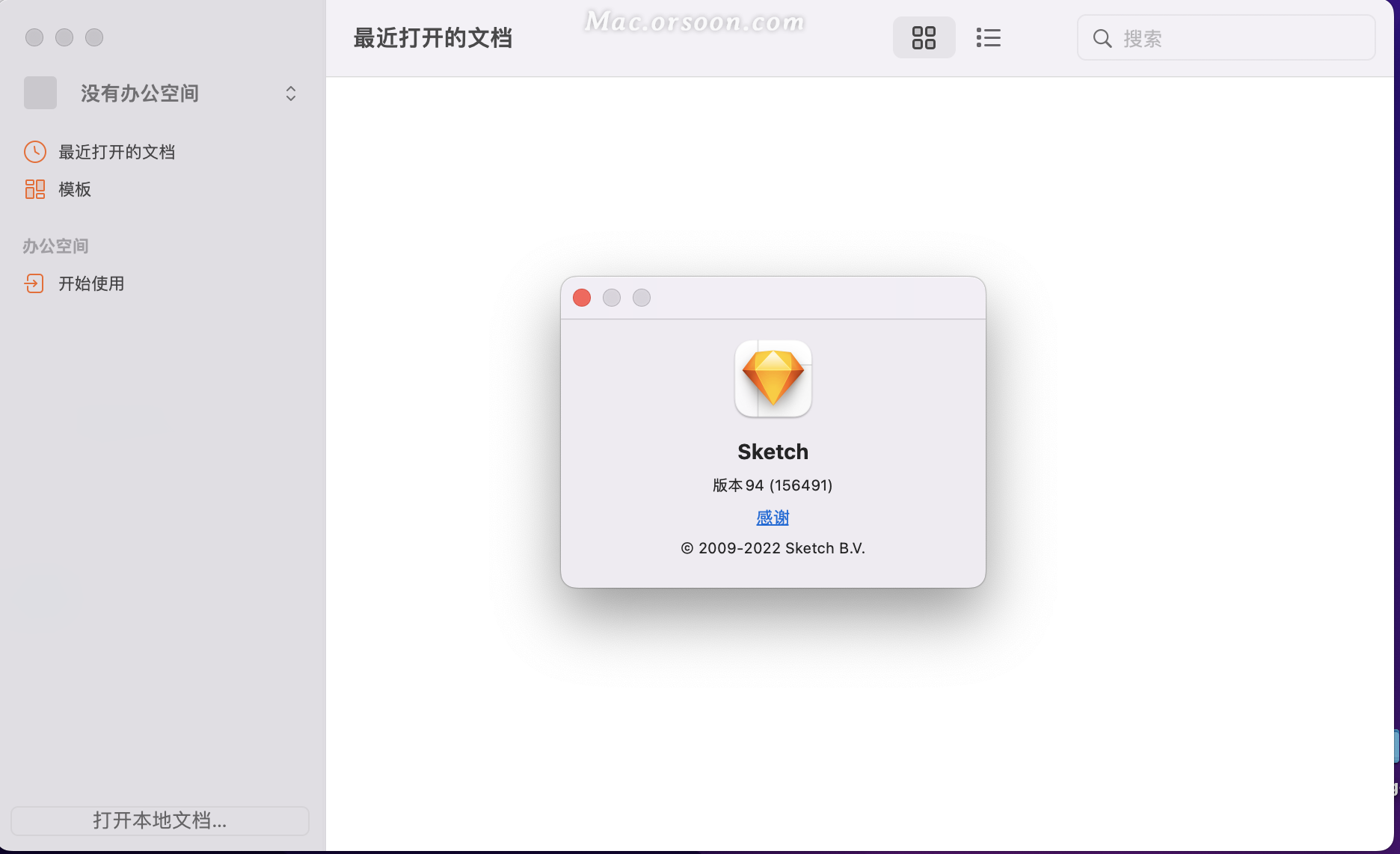
Task: Click the sign-in arrow icon
Action: tap(34, 283)
